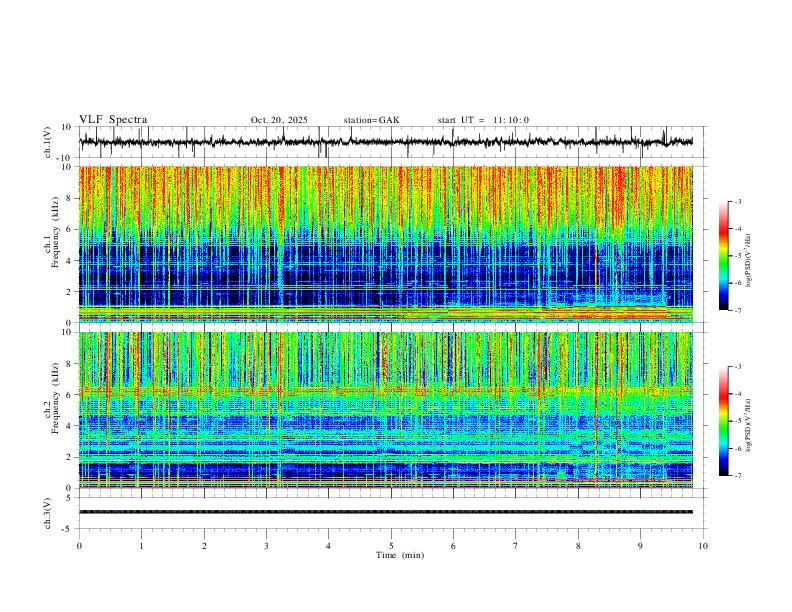Click the ch.1 dark blue 3 kHz region
792x612 pixels.
click(385, 275)
